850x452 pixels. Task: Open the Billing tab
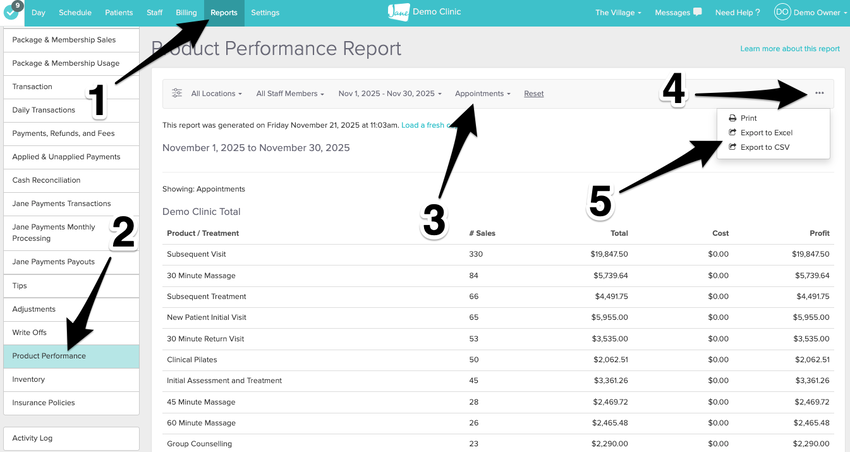[x=186, y=13]
